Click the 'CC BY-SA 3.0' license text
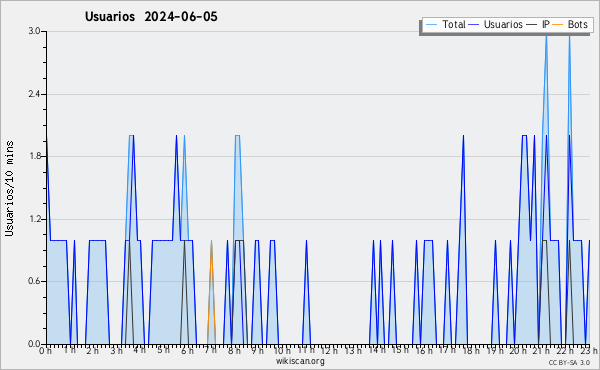The image size is (600, 370). coord(569,362)
